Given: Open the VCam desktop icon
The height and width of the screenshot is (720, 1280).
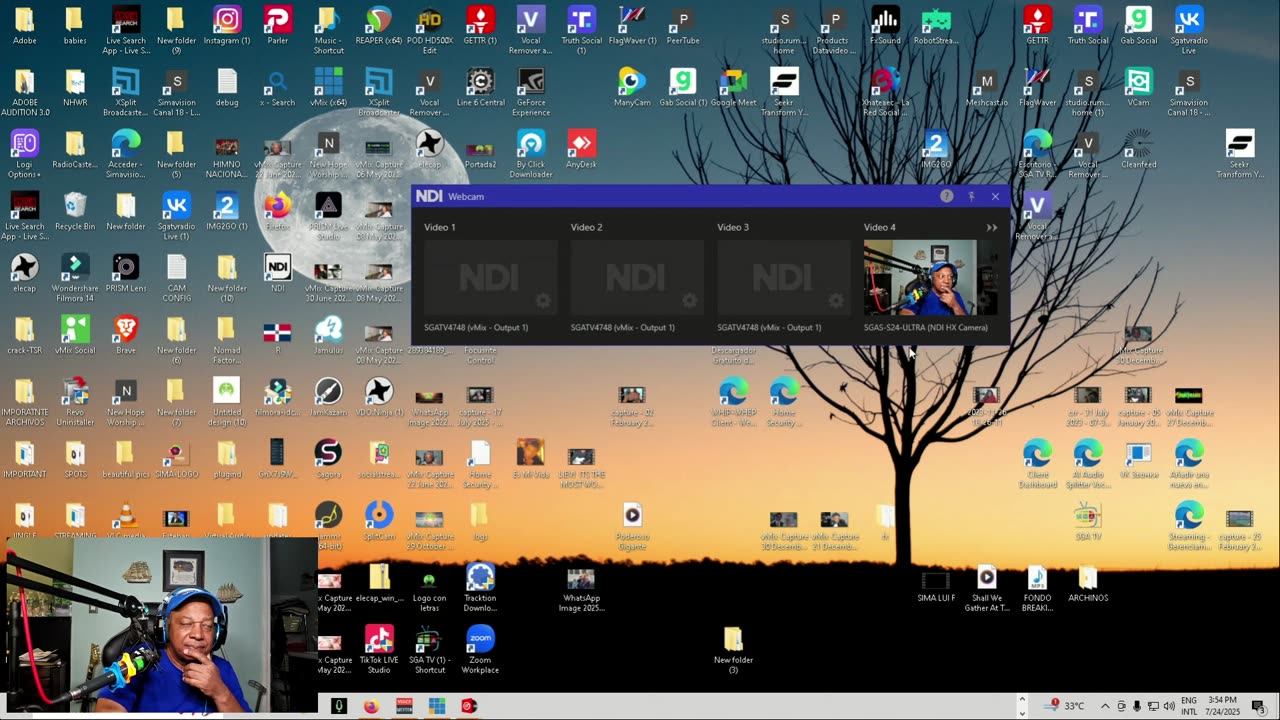Looking at the screenshot, I should 1138,88.
